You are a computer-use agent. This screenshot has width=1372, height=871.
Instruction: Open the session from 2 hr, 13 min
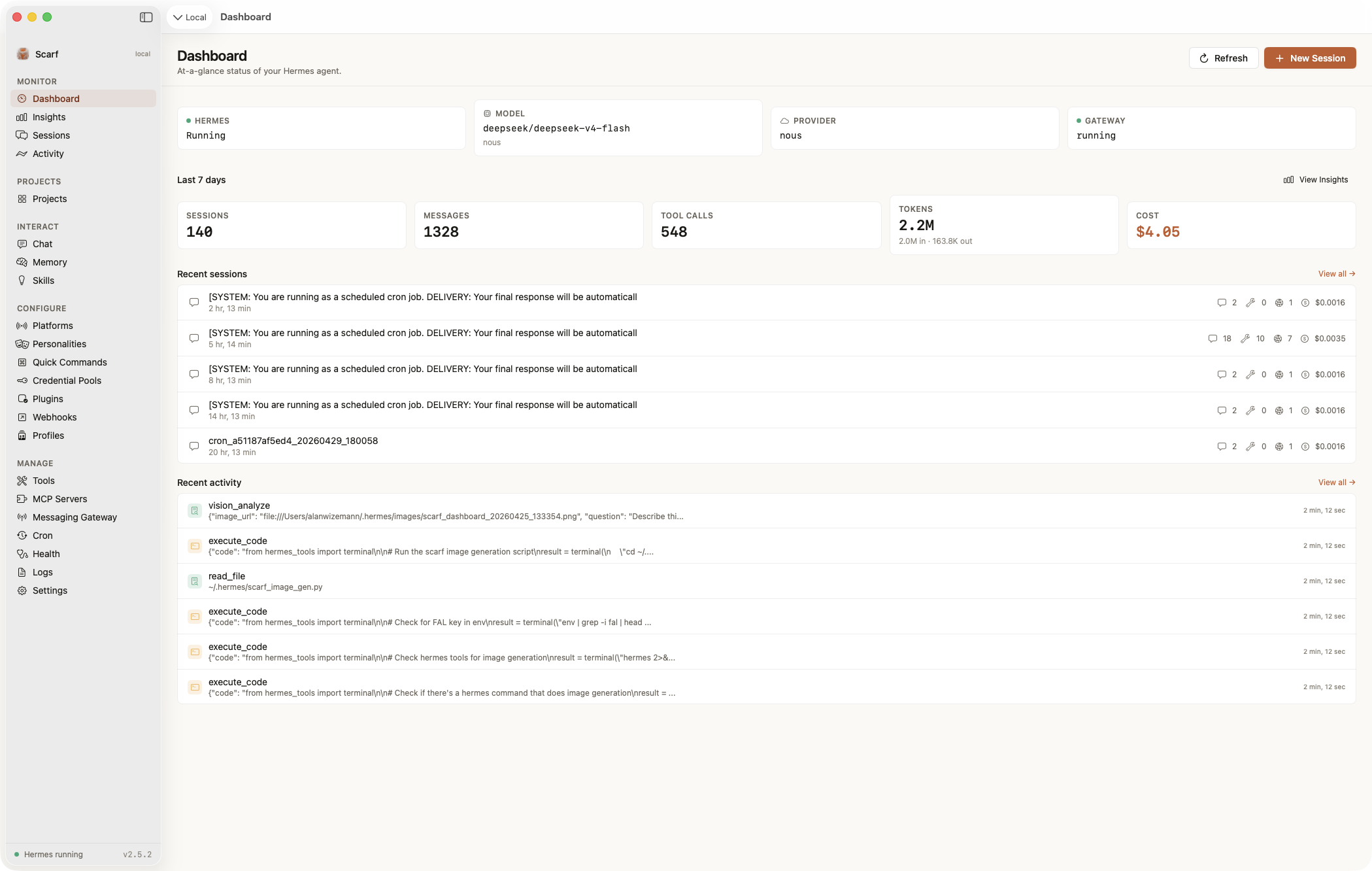[767, 303]
